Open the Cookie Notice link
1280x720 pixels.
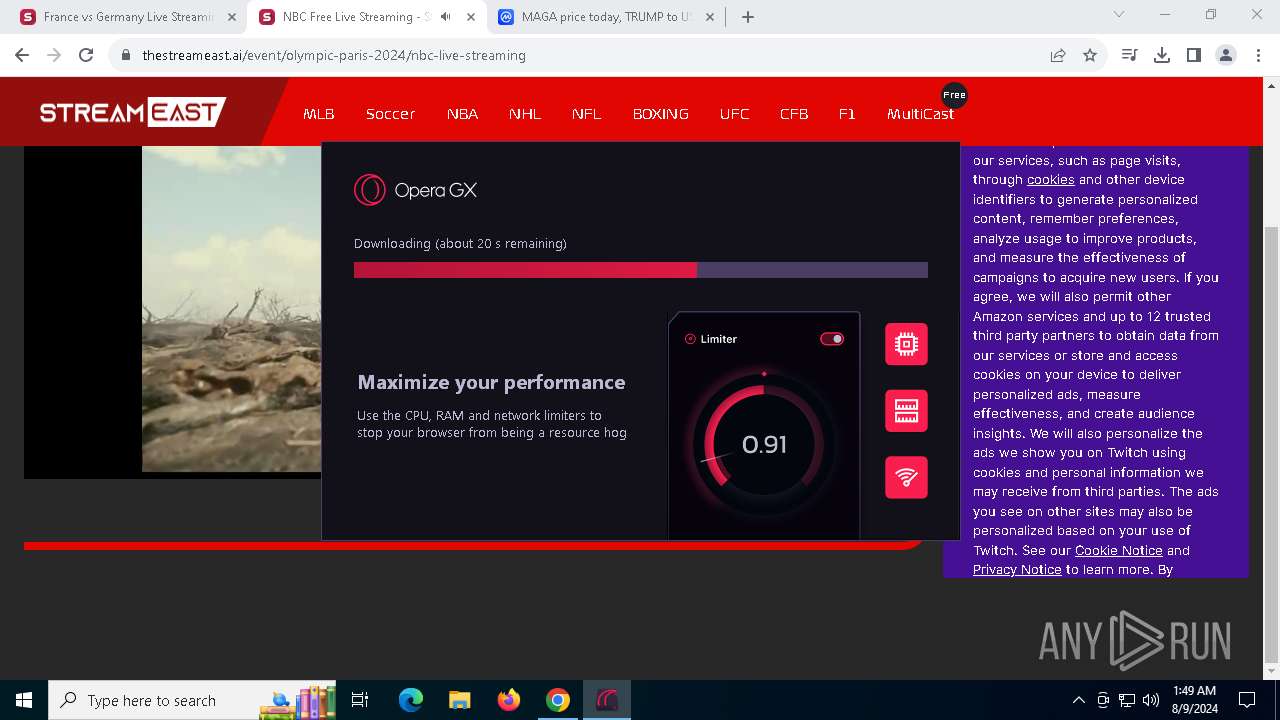pyautogui.click(x=1118, y=551)
